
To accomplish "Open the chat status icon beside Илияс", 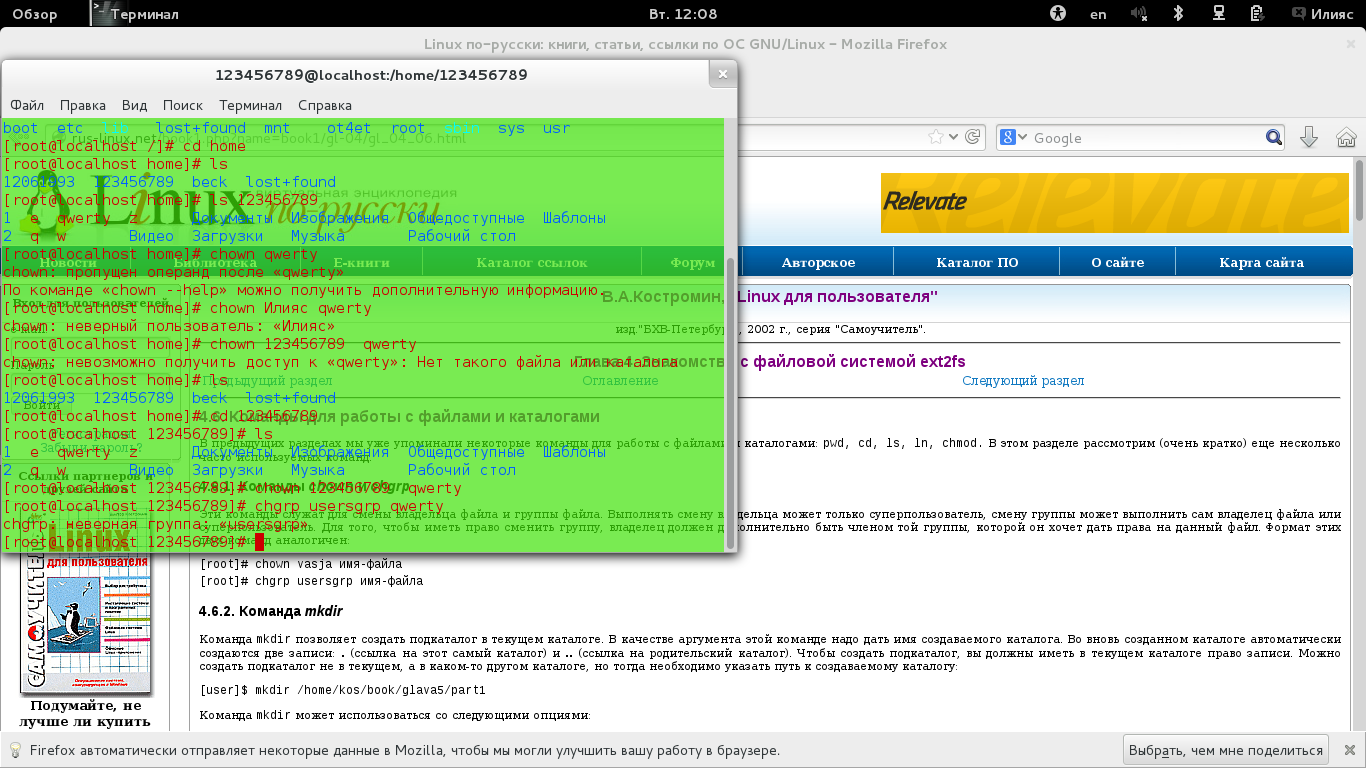I will click(1297, 14).
